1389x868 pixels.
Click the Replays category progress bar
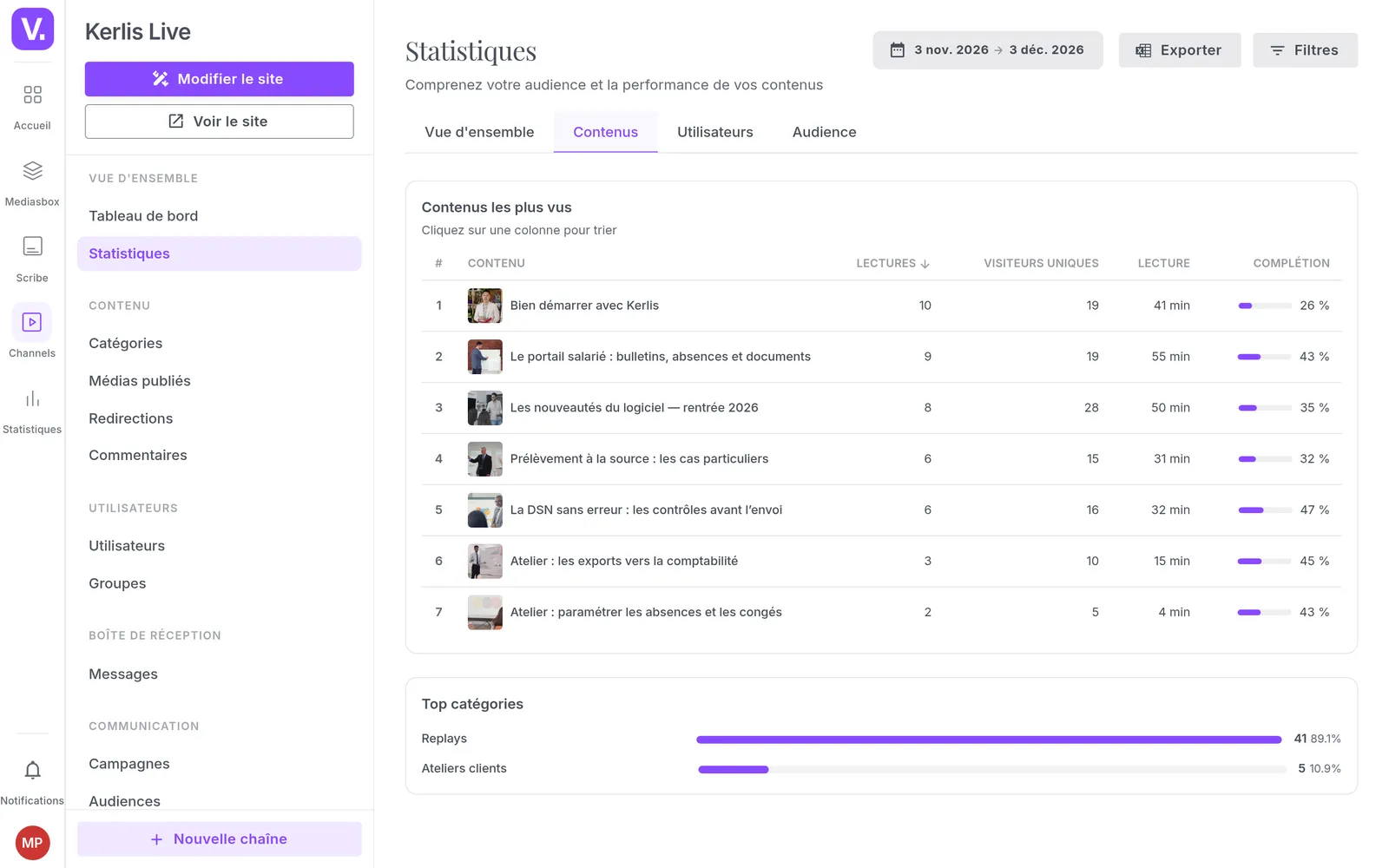pyautogui.click(x=989, y=740)
